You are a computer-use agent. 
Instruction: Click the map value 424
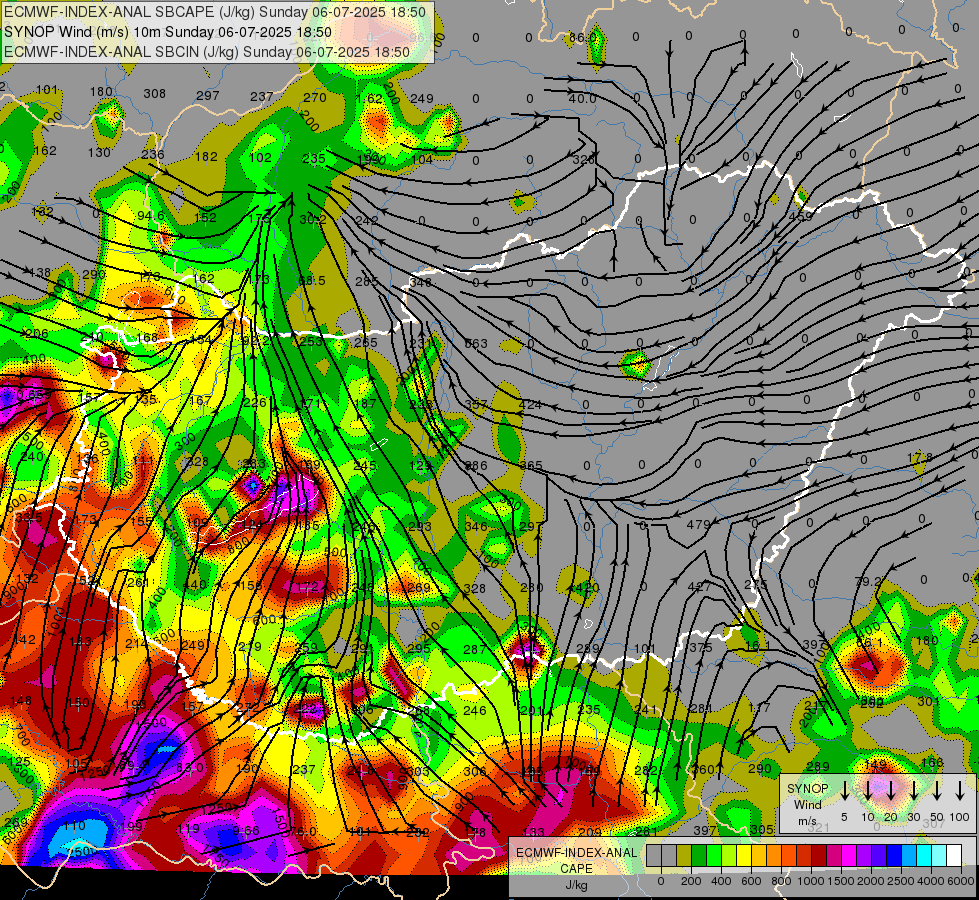pyautogui.click(x=529, y=405)
